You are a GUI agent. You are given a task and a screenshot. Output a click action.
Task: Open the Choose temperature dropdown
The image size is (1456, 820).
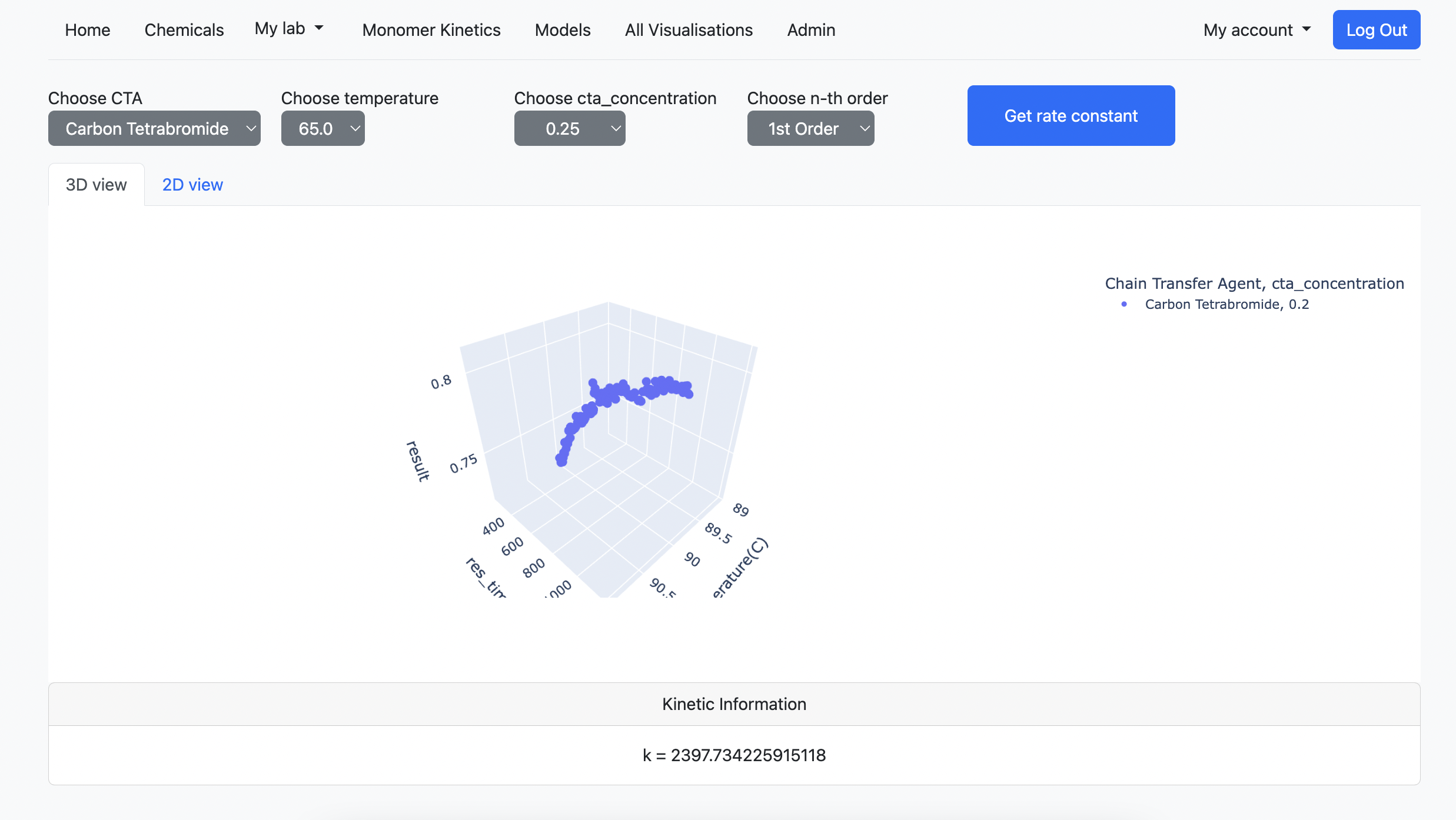click(x=323, y=128)
